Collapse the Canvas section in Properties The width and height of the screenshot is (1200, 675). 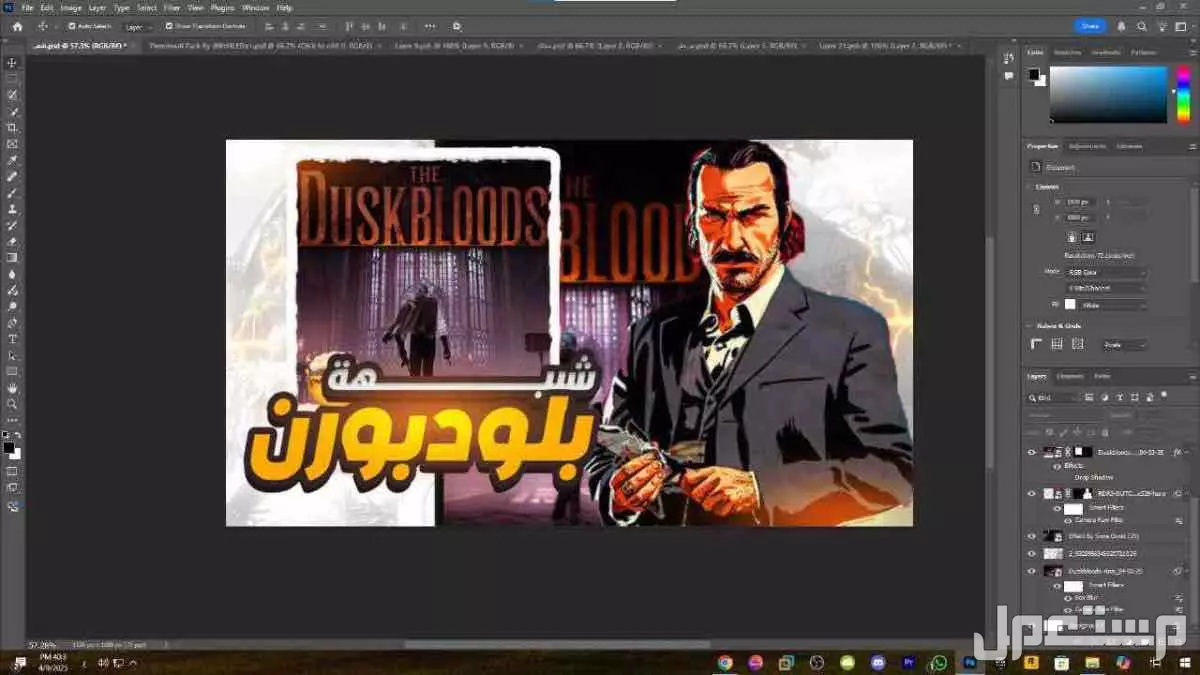tap(1029, 187)
